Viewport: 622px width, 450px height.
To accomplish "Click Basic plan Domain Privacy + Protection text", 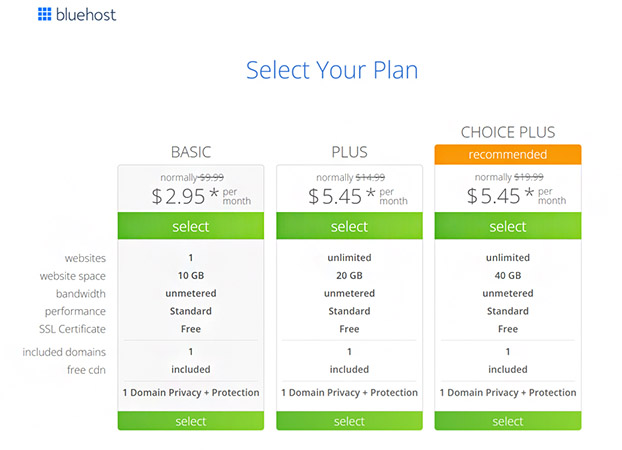I will [x=191, y=392].
